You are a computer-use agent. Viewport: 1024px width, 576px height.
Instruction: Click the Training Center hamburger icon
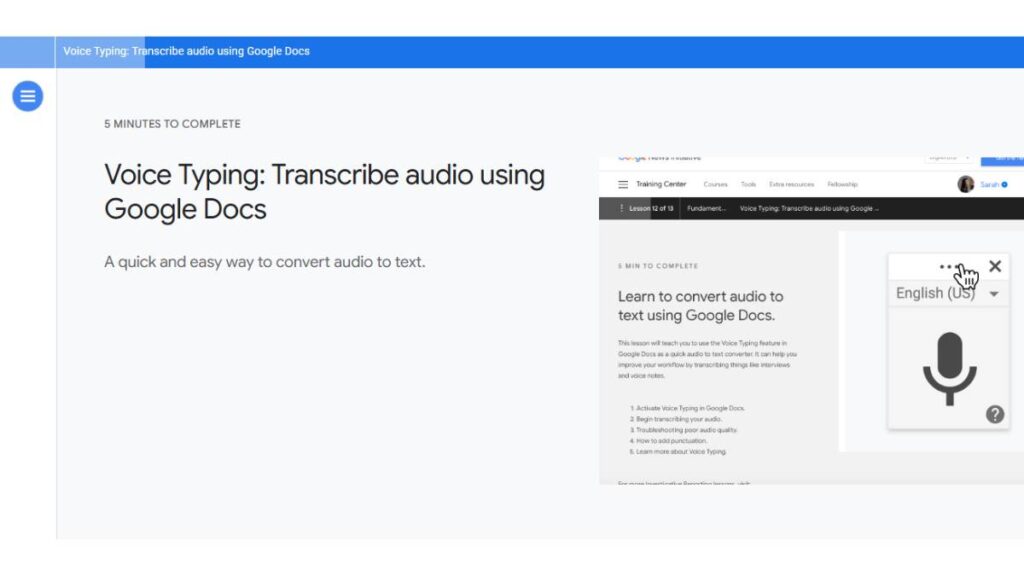623,185
